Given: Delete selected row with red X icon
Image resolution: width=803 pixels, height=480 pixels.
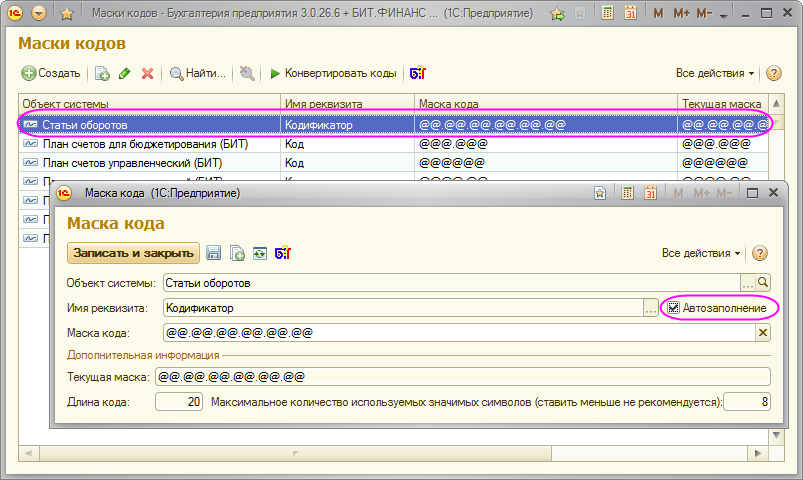Looking at the screenshot, I should point(147,74).
